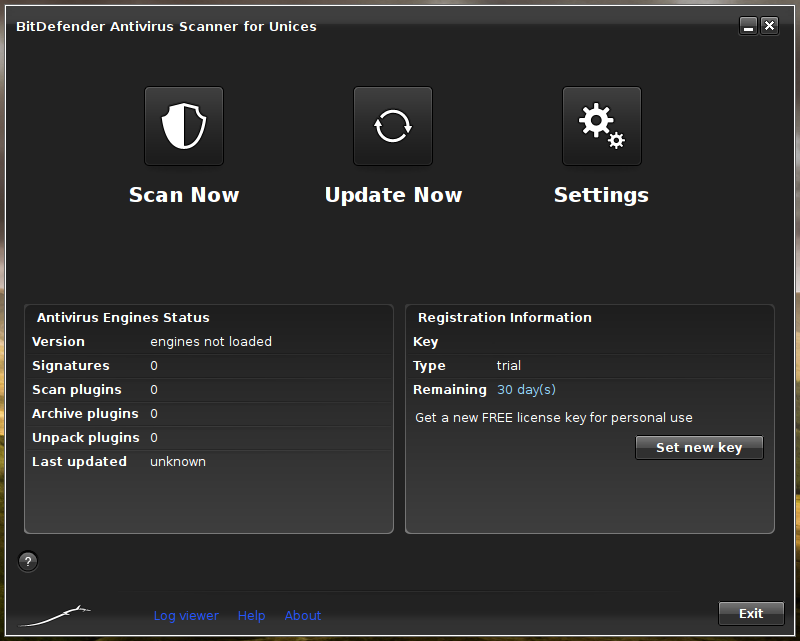Viewport: 800px width, 641px height.
Task: Click the Update Now refresh icon
Action: pos(393,126)
